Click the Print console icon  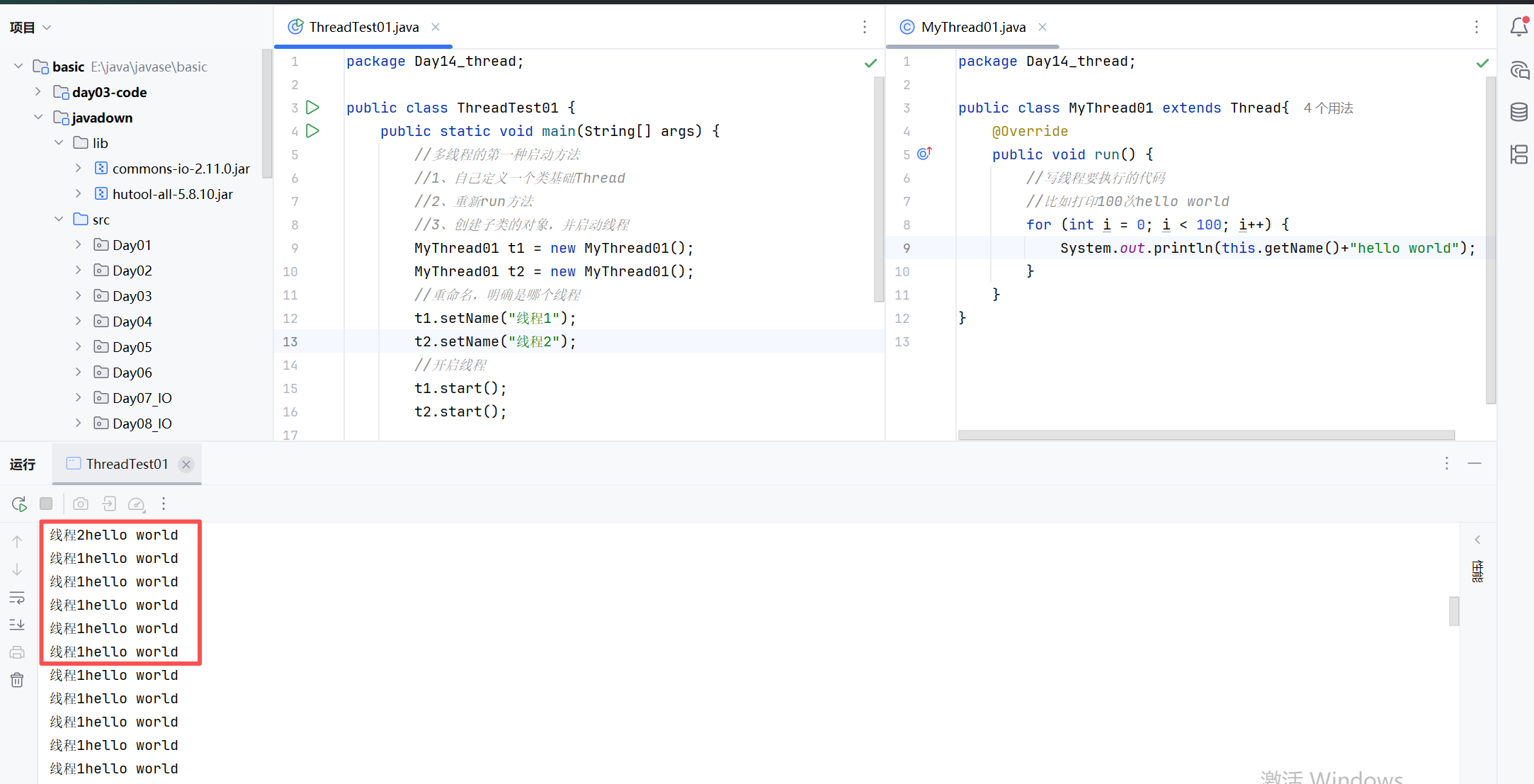click(x=17, y=652)
